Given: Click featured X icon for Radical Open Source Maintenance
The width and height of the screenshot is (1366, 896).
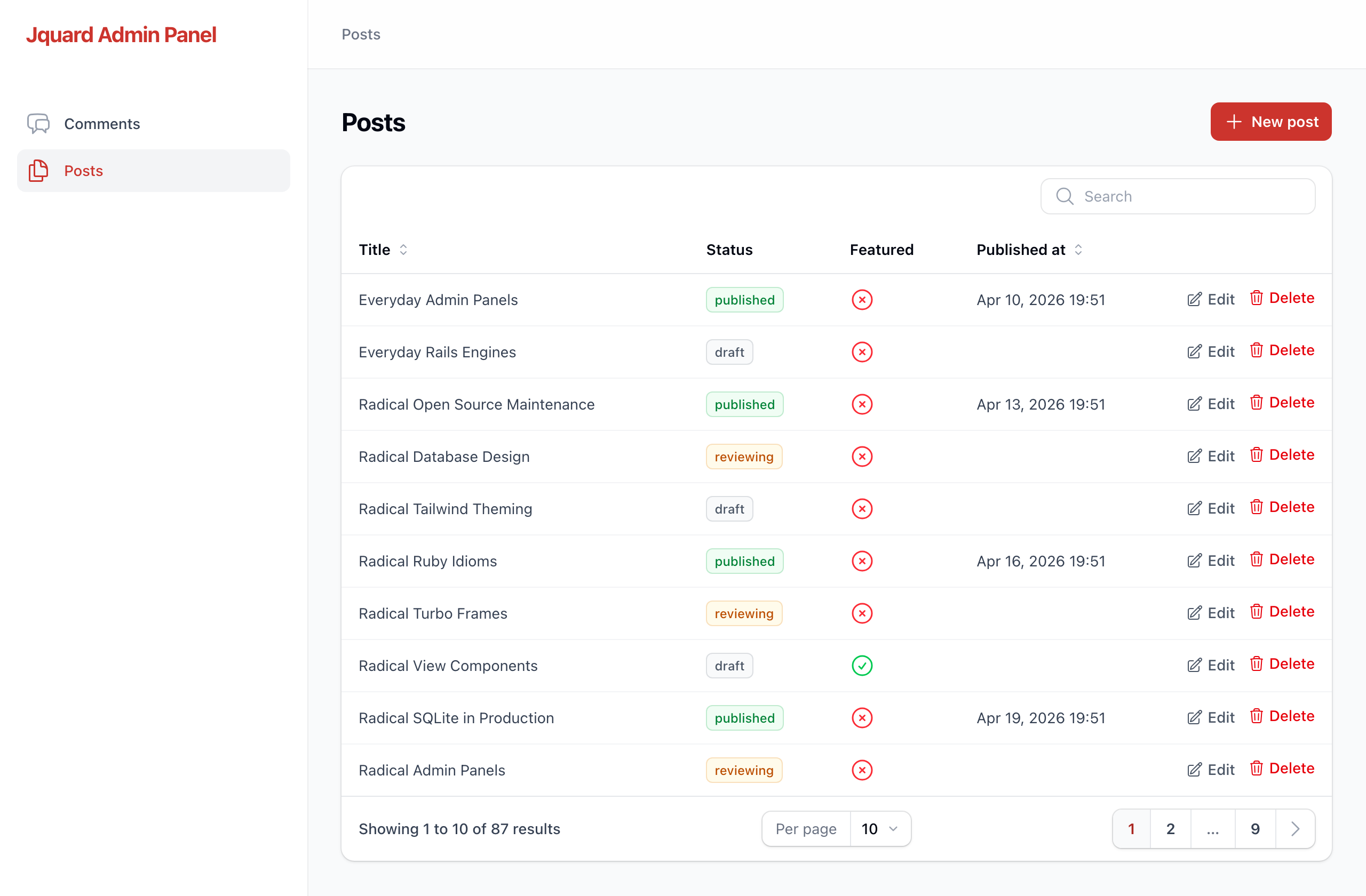Looking at the screenshot, I should coord(862,404).
